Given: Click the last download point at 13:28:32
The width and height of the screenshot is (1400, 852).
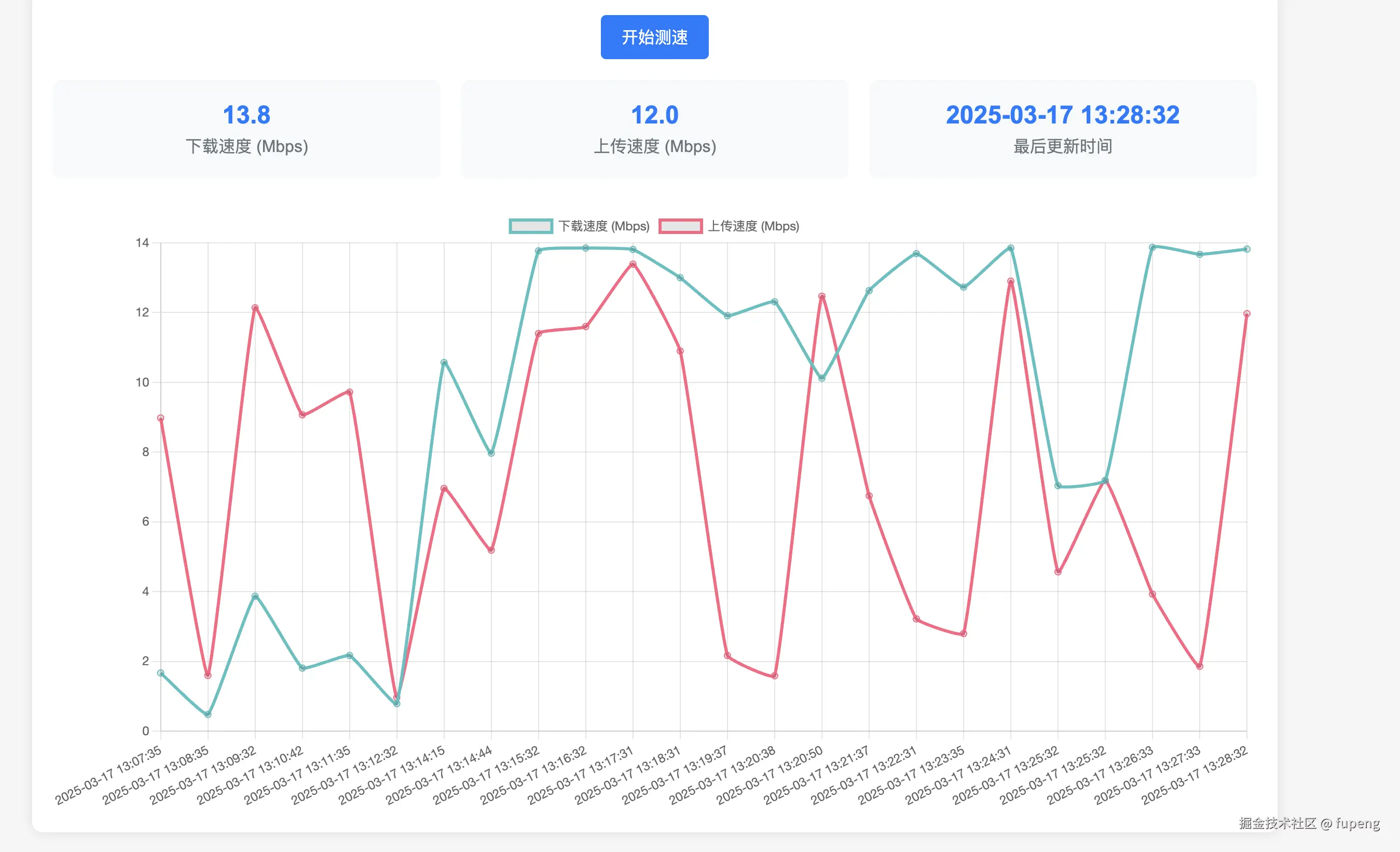Looking at the screenshot, I should (x=1246, y=249).
